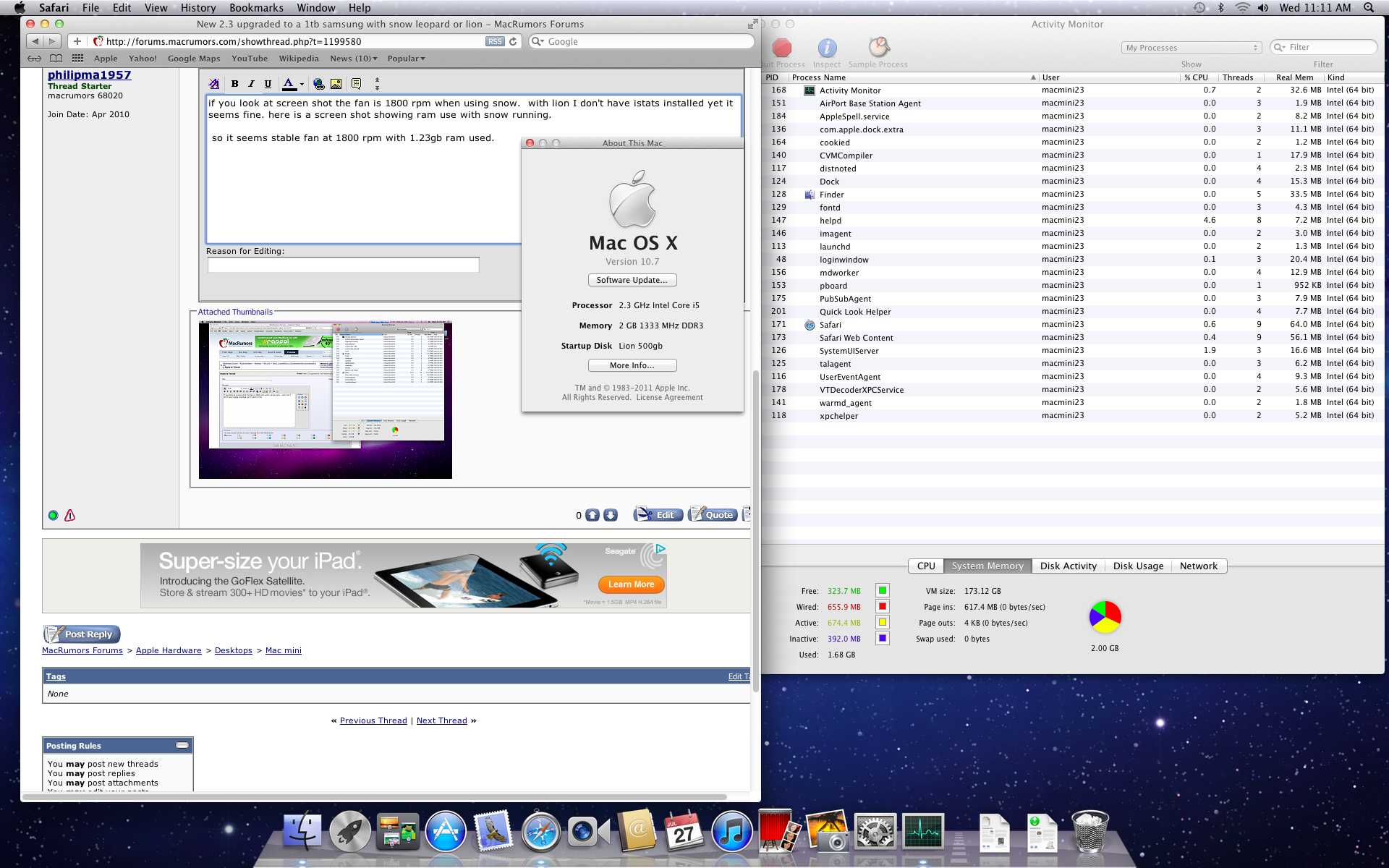
Task: Click the Software Update button
Action: tap(632, 280)
